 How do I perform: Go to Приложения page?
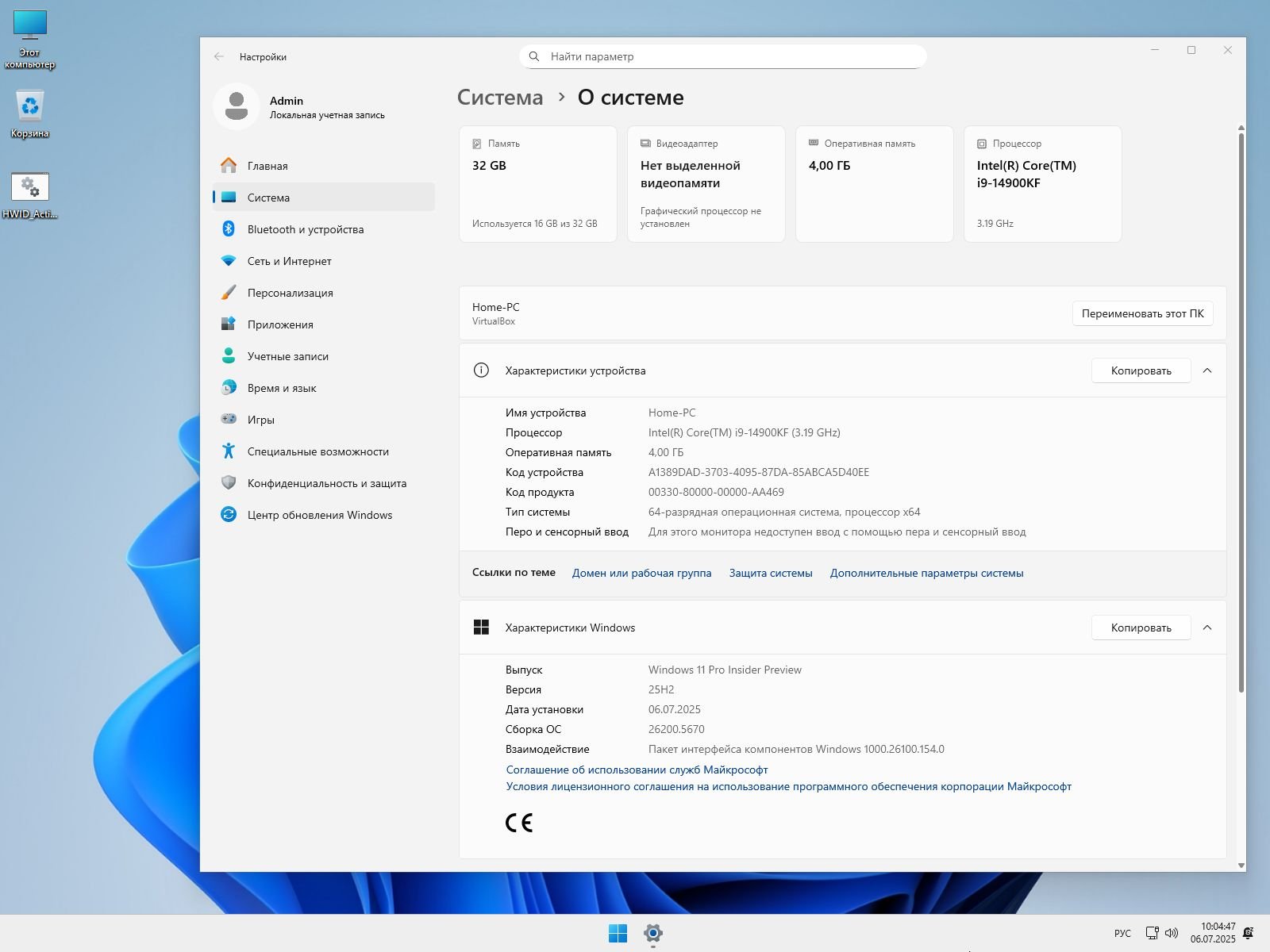click(324, 324)
